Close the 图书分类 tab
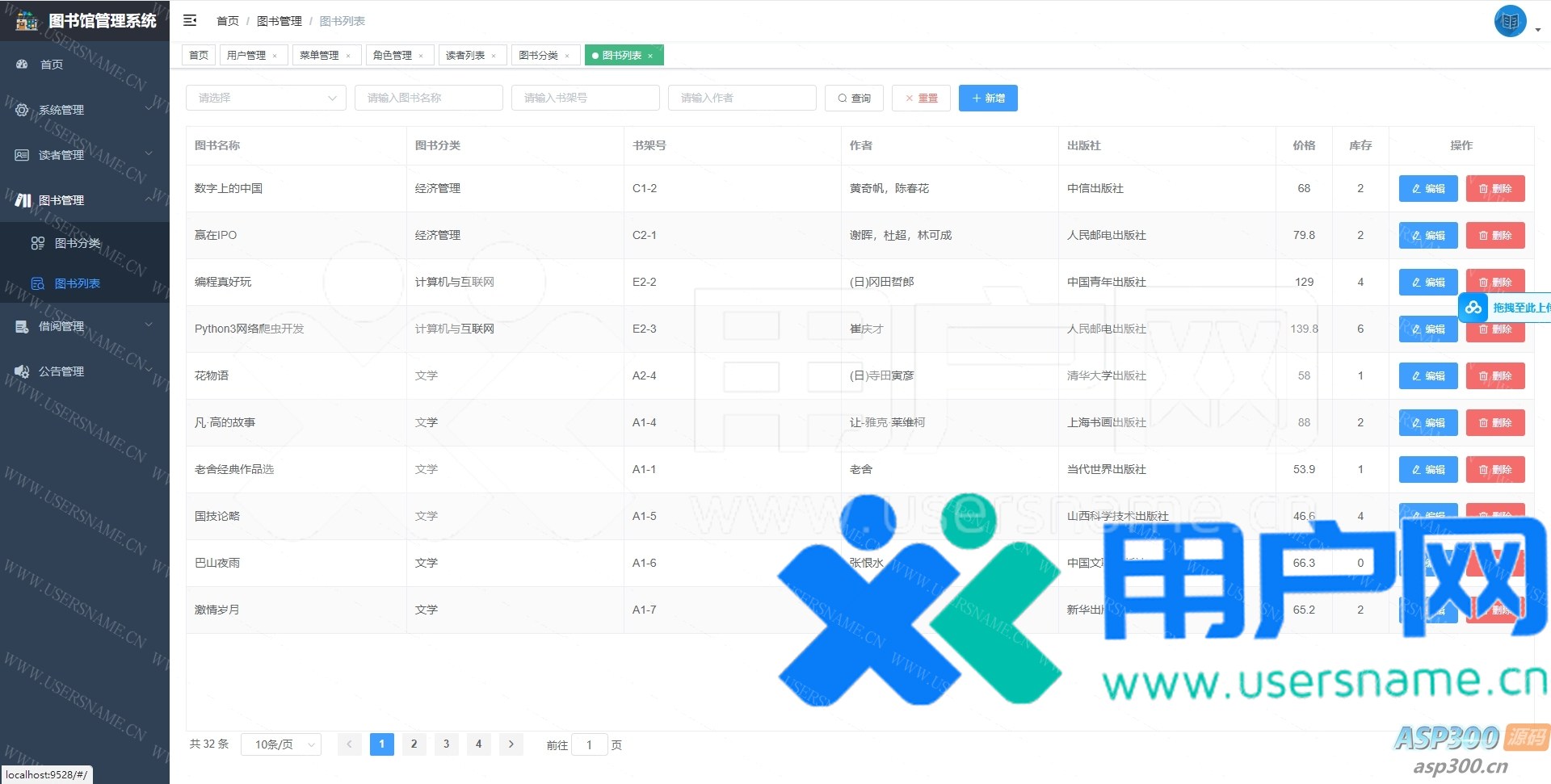This screenshot has width=1551, height=784. (567, 56)
